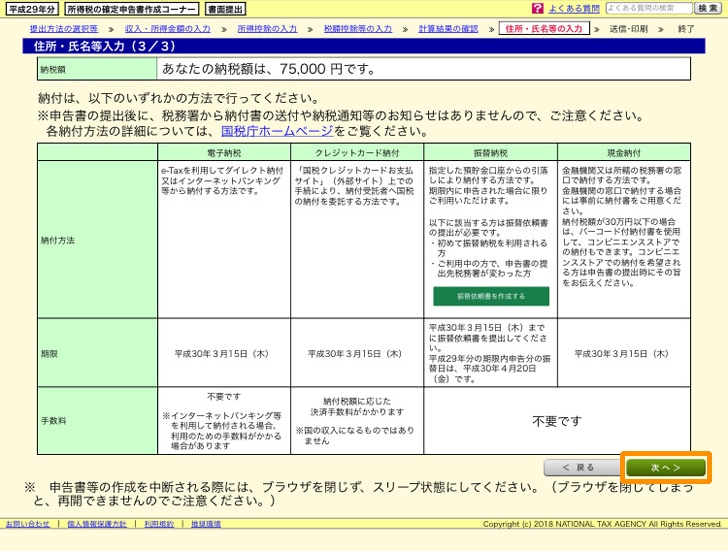Click the 現金納付 deadline date cell
Image resolution: width=728 pixels, height=551 pixels.
[624, 353]
